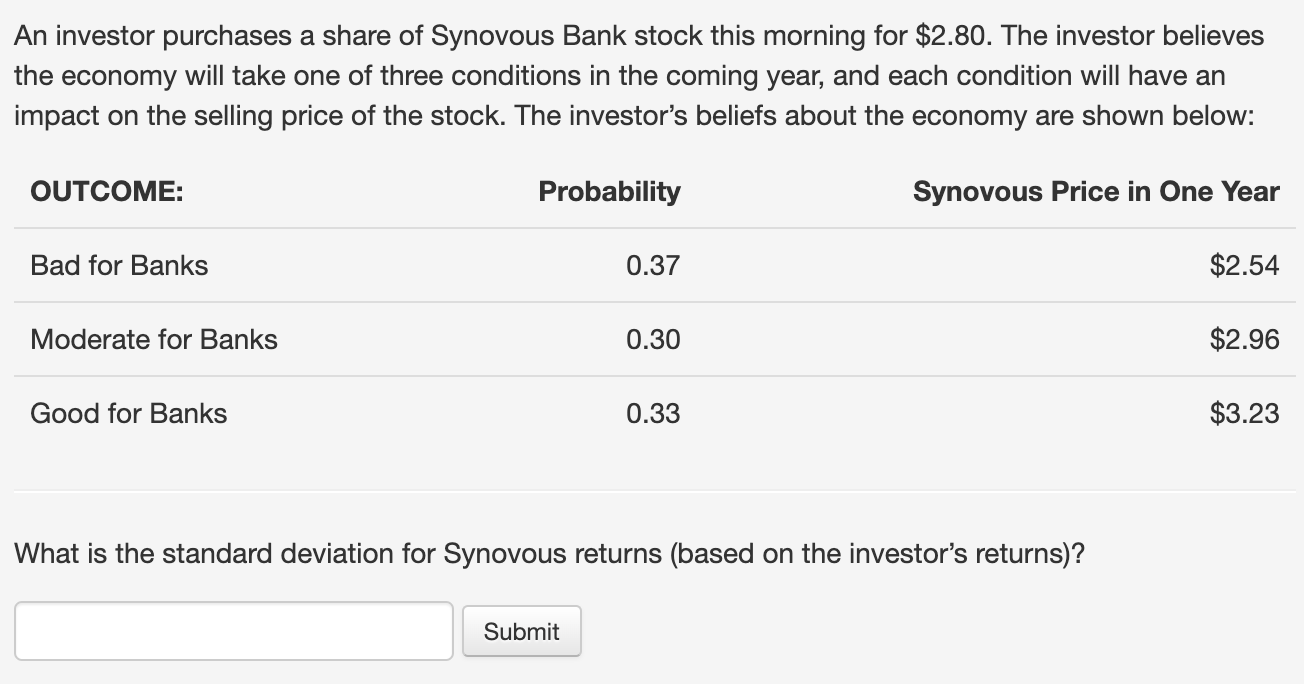Viewport: 1304px width, 684px height.
Task: Click the answer input field
Action: tap(233, 631)
